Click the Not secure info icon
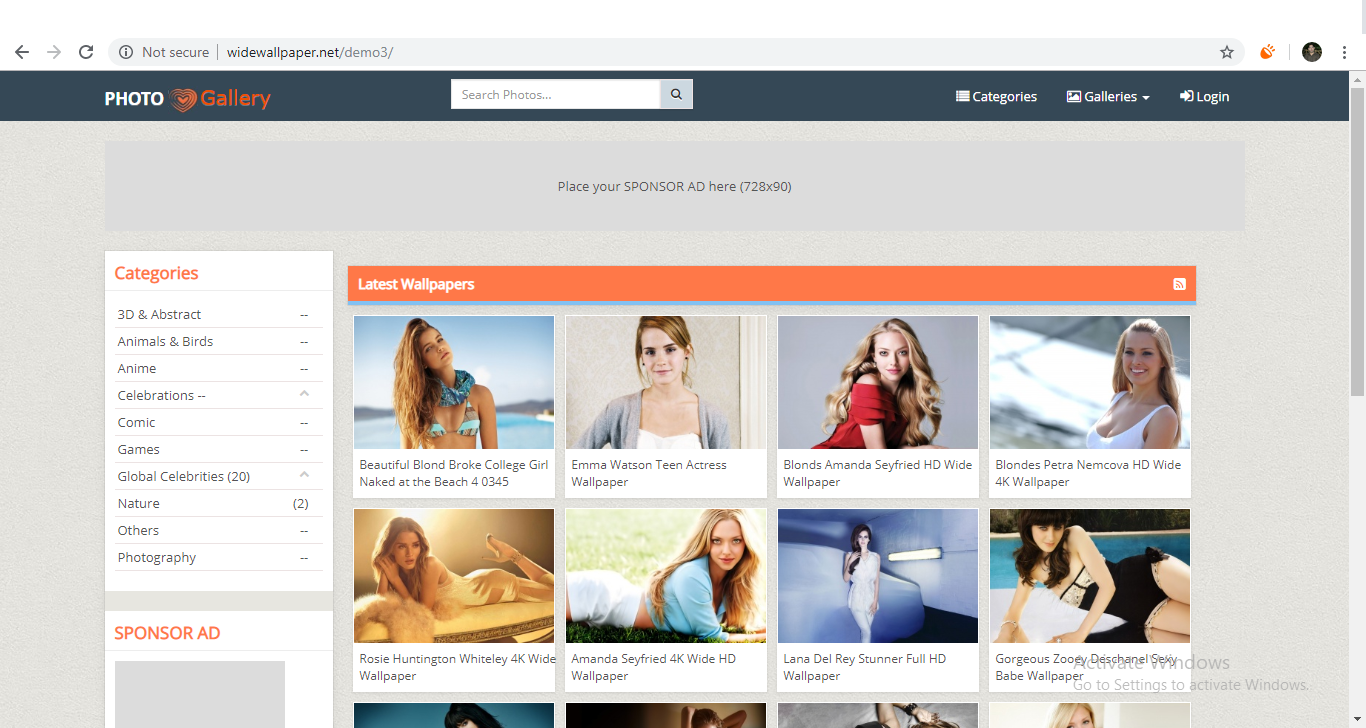Screen dimensions: 1366x728 125,51
